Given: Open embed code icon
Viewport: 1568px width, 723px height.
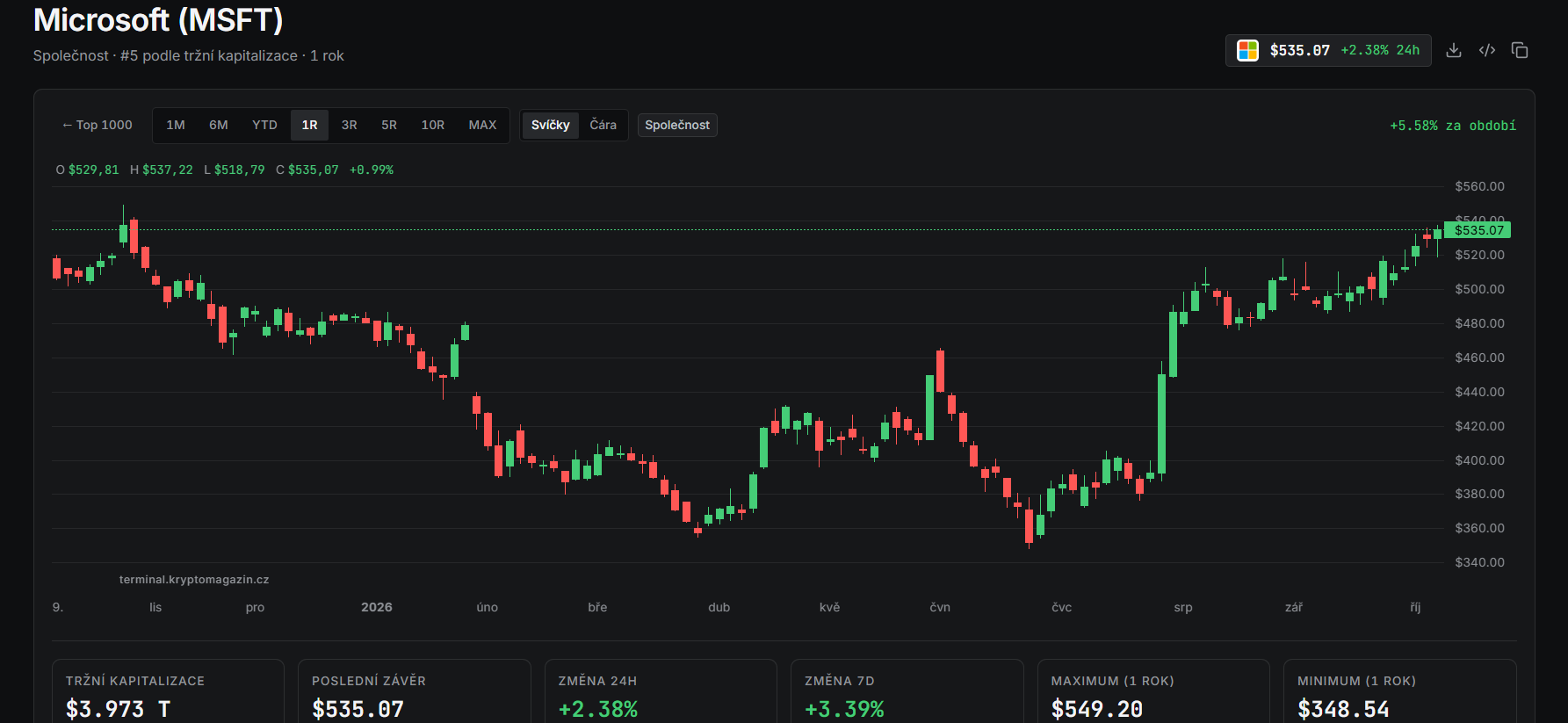Looking at the screenshot, I should [1487, 50].
